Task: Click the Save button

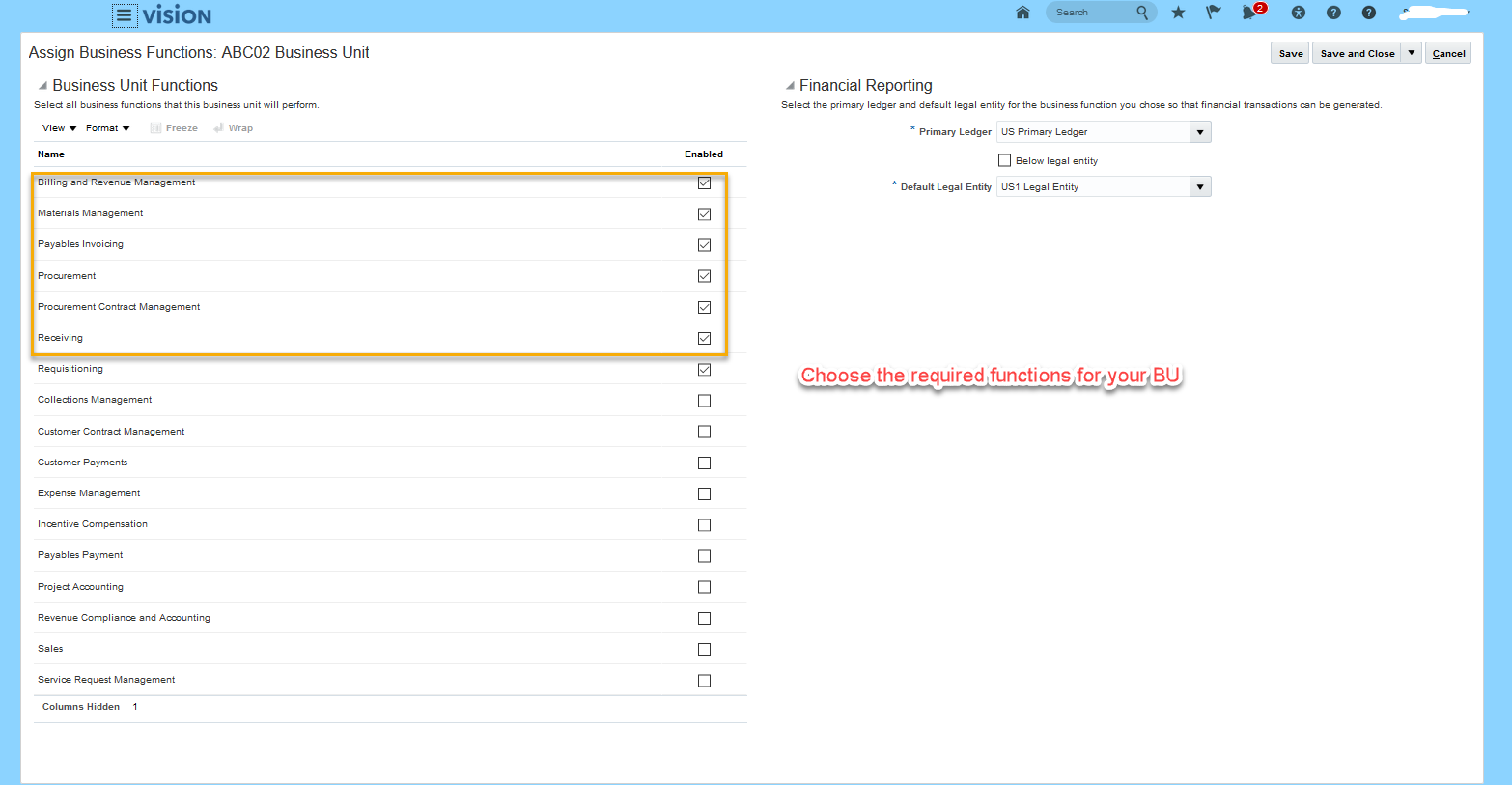Action: click(1289, 53)
